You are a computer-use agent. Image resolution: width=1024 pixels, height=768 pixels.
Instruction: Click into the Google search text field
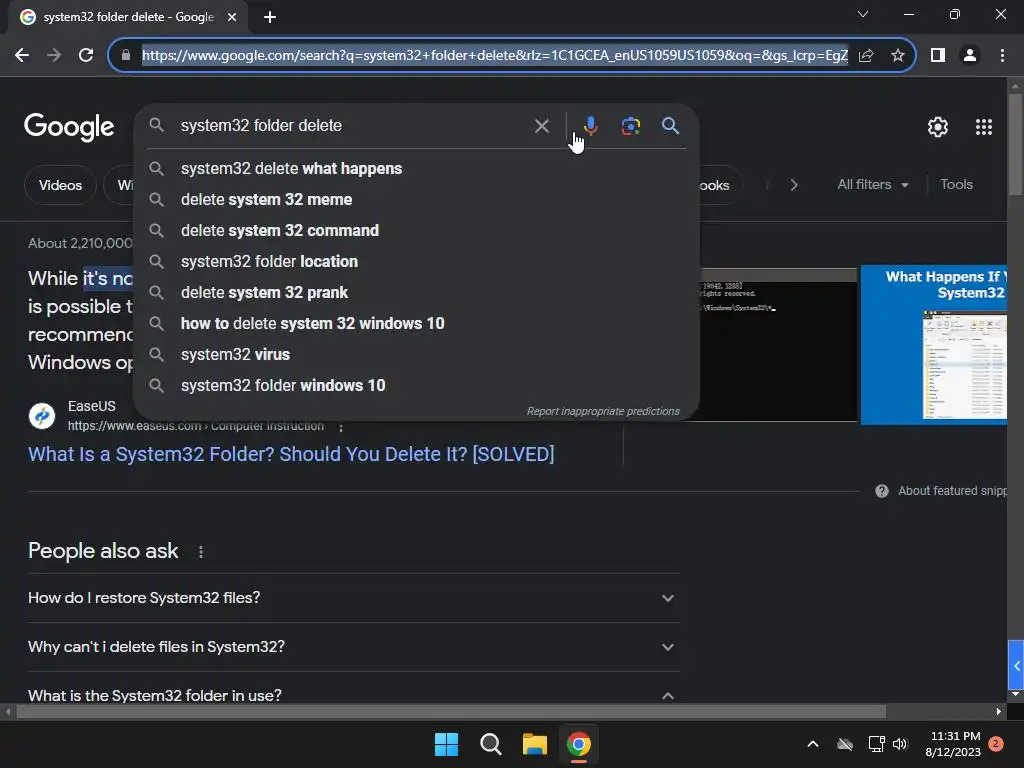point(353,125)
